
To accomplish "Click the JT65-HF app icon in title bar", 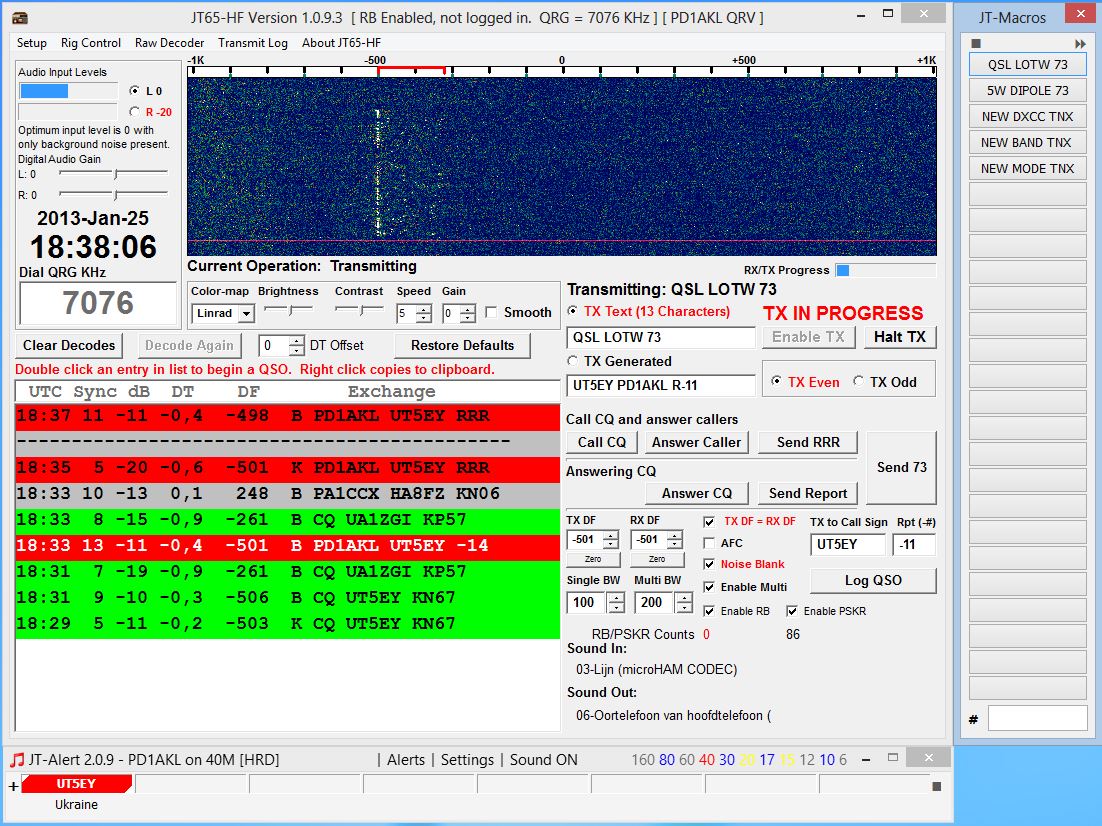I will tap(20, 17).
